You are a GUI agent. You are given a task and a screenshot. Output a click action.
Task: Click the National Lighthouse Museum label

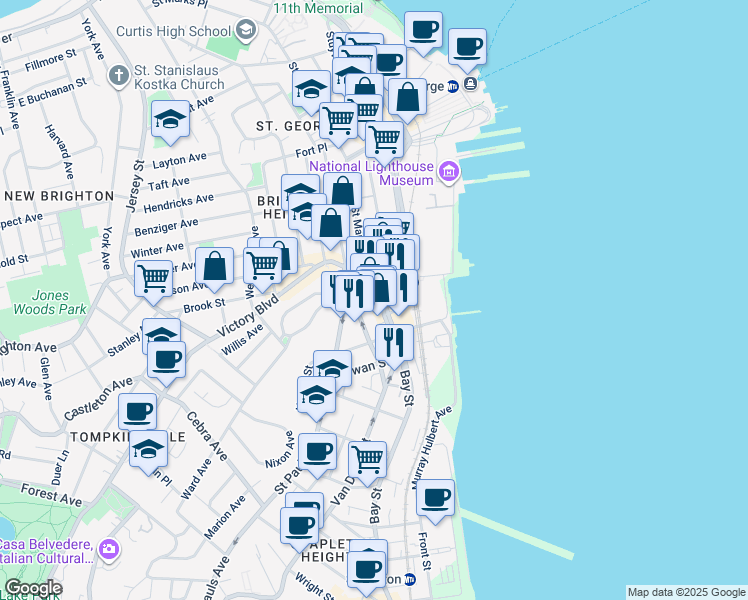[372, 173]
